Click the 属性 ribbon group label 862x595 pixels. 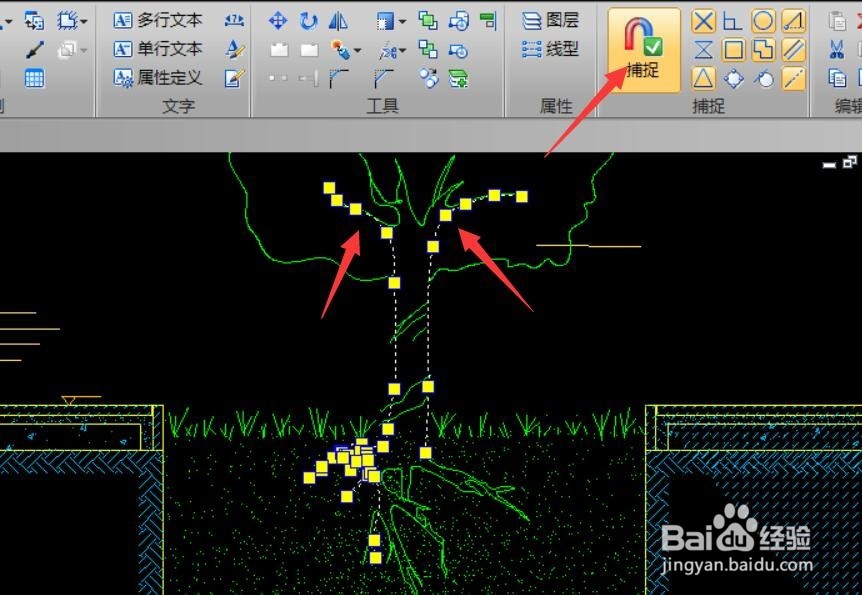coord(554,102)
